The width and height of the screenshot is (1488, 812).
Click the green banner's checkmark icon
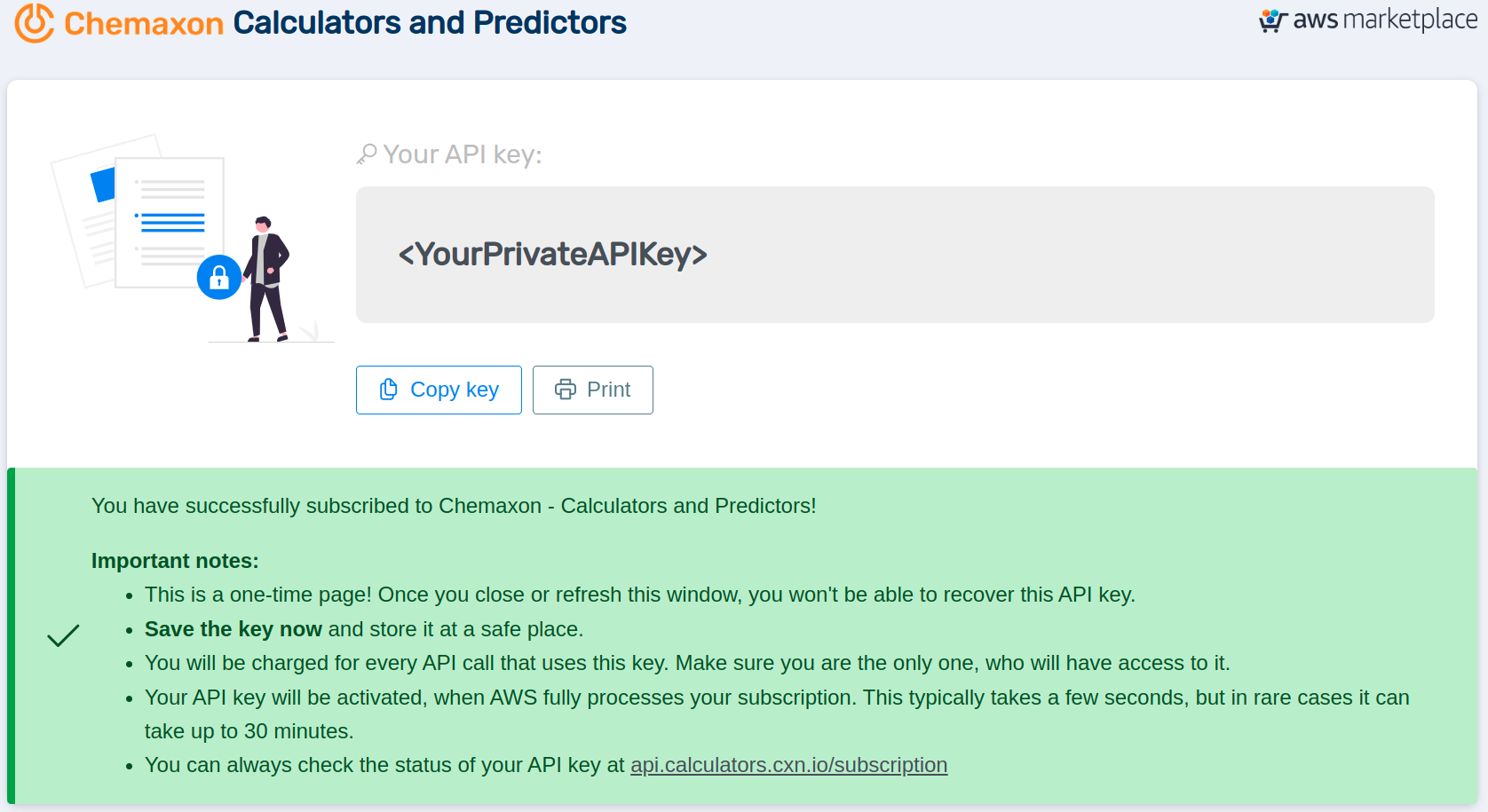tap(63, 635)
